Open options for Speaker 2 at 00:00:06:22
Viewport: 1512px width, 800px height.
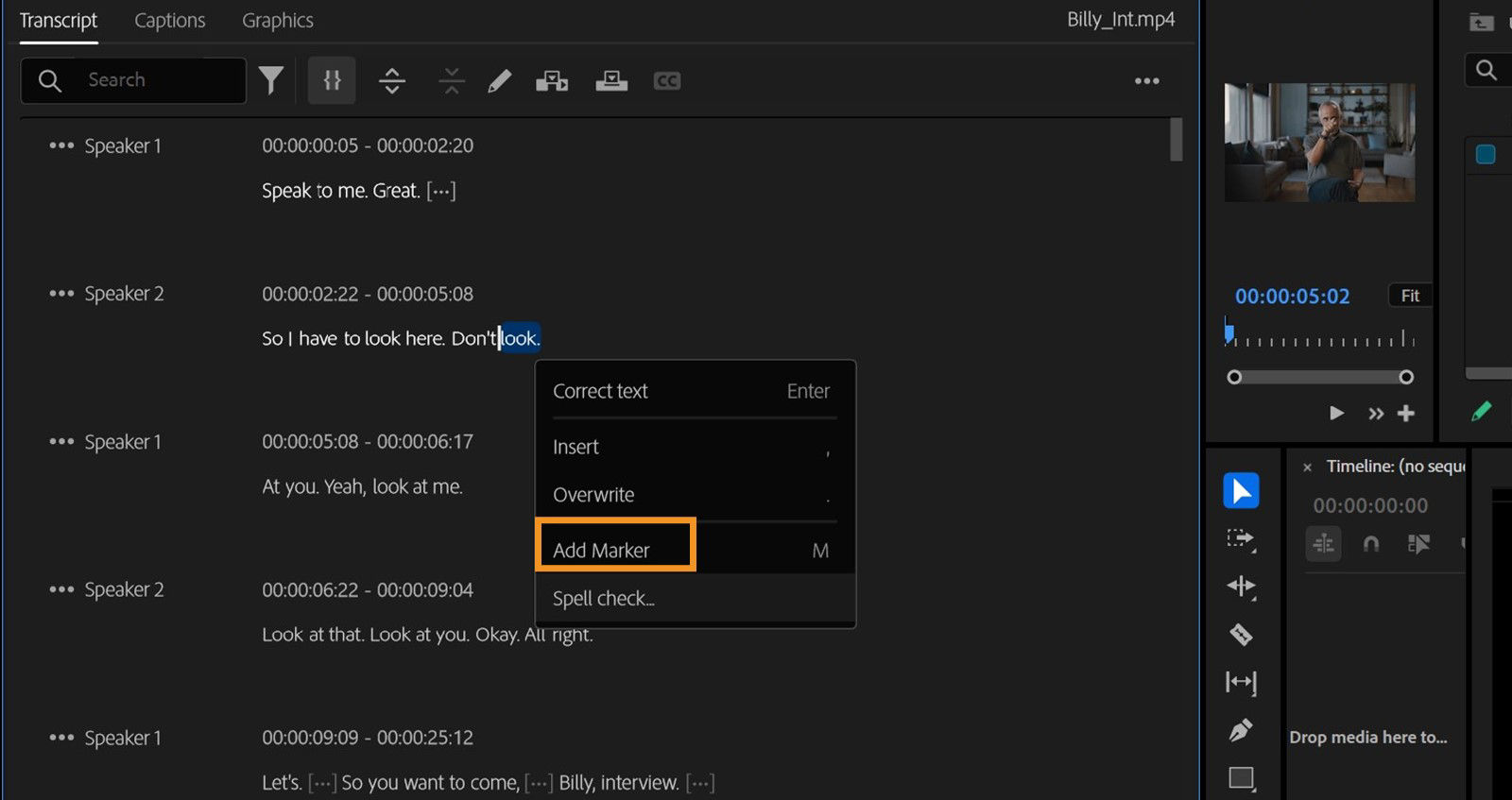[x=61, y=589]
